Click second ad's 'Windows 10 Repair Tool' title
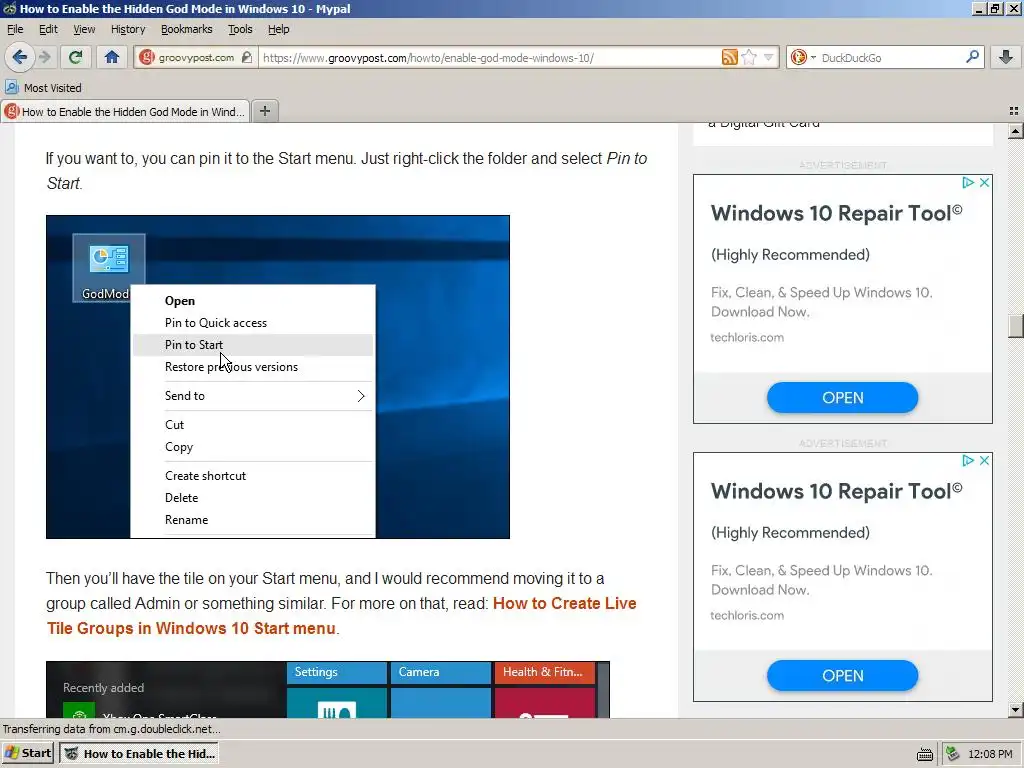This screenshot has width=1024, height=768. [837, 492]
